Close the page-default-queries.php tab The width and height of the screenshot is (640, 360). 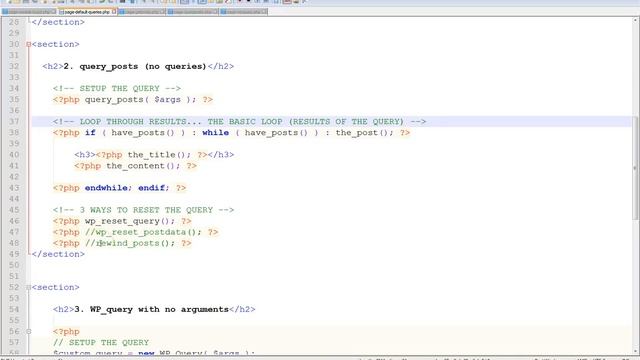pyautogui.click(x=114, y=12)
